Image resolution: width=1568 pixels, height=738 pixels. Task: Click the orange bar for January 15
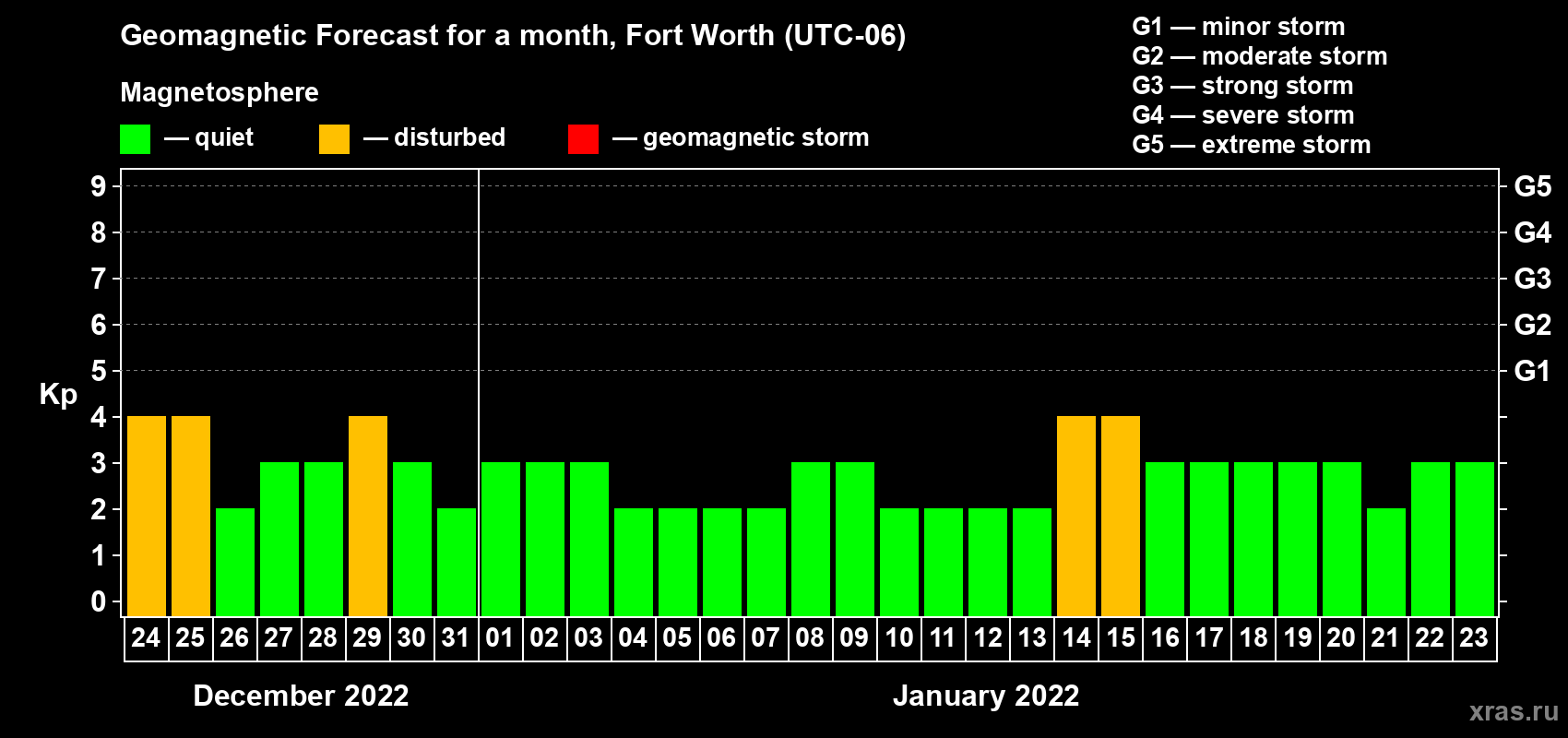[1121, 516]
